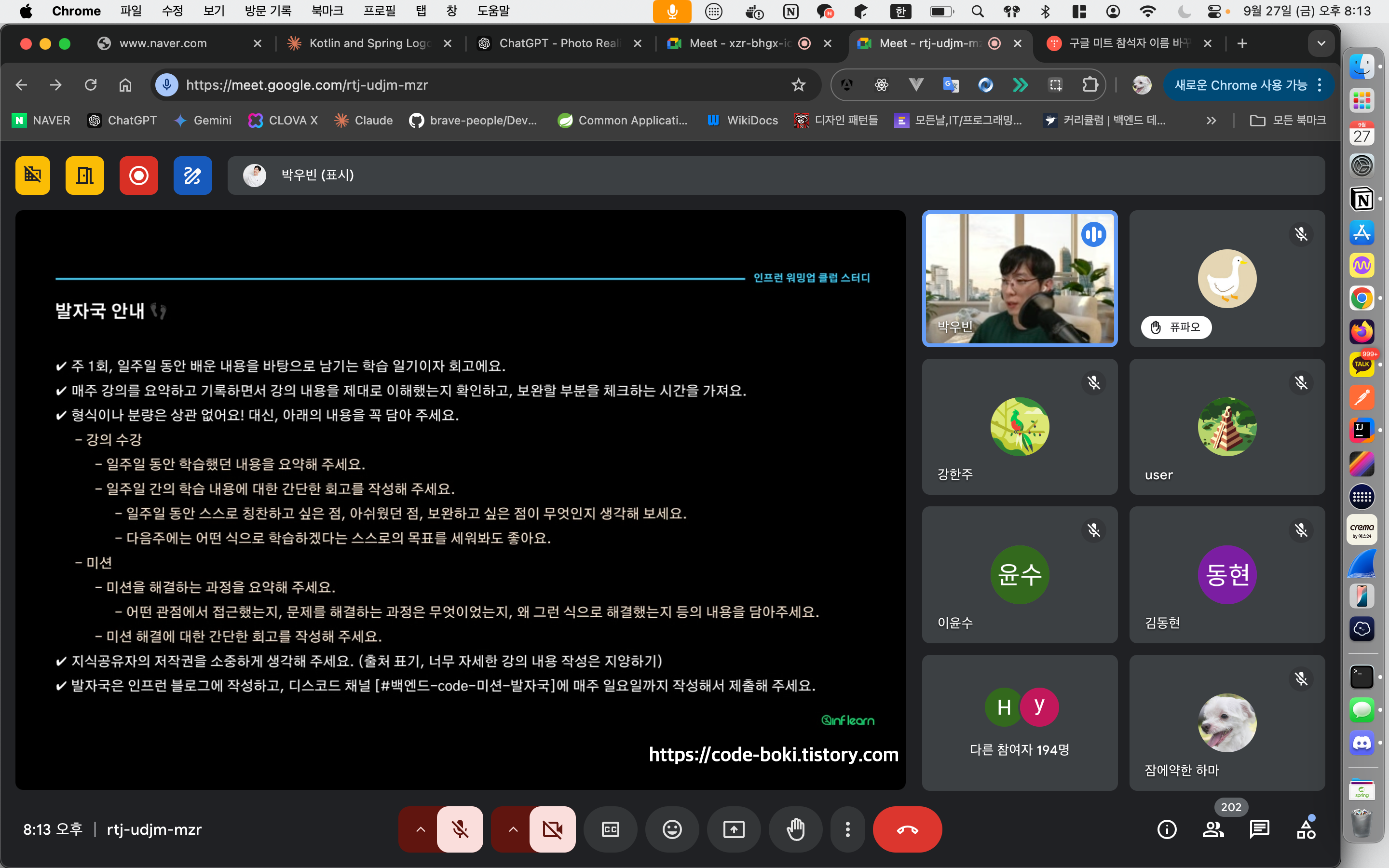This screenshot has width=1389, height=868.
Task: Expand the microphone audio settings arrow
Action: click(x=420, y=829)
